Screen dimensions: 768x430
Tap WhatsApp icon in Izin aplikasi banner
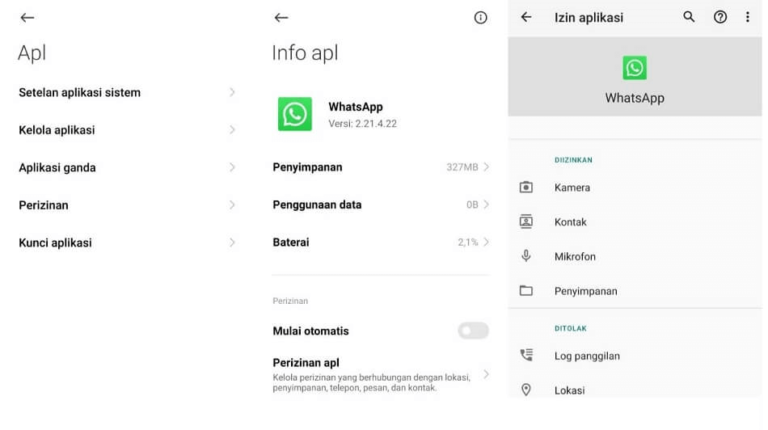tap(634, 68)
